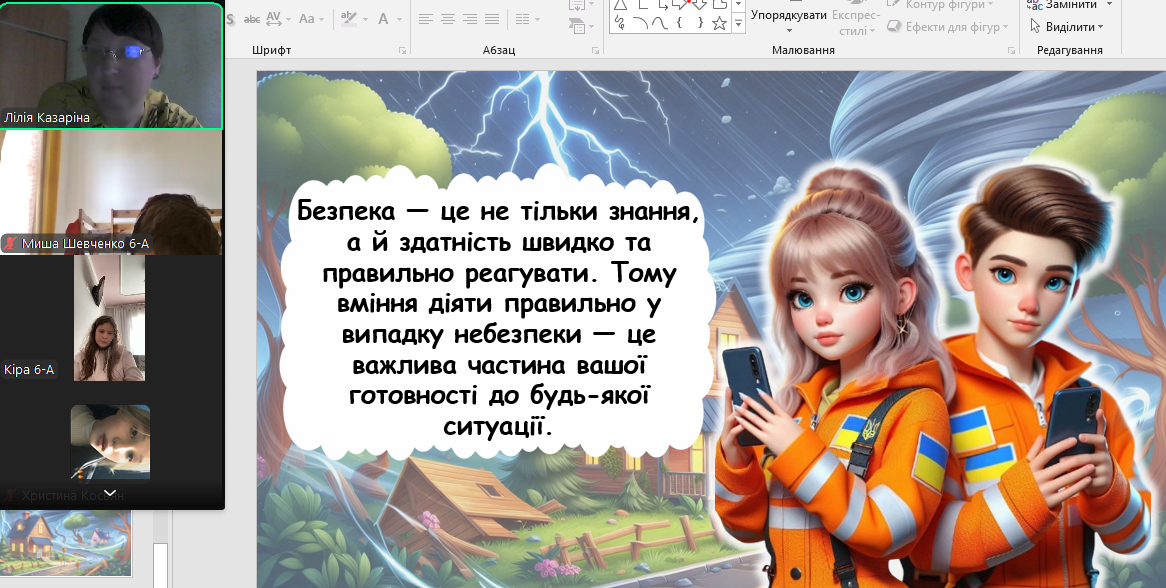Click the align text left icon

pos(426,19)
